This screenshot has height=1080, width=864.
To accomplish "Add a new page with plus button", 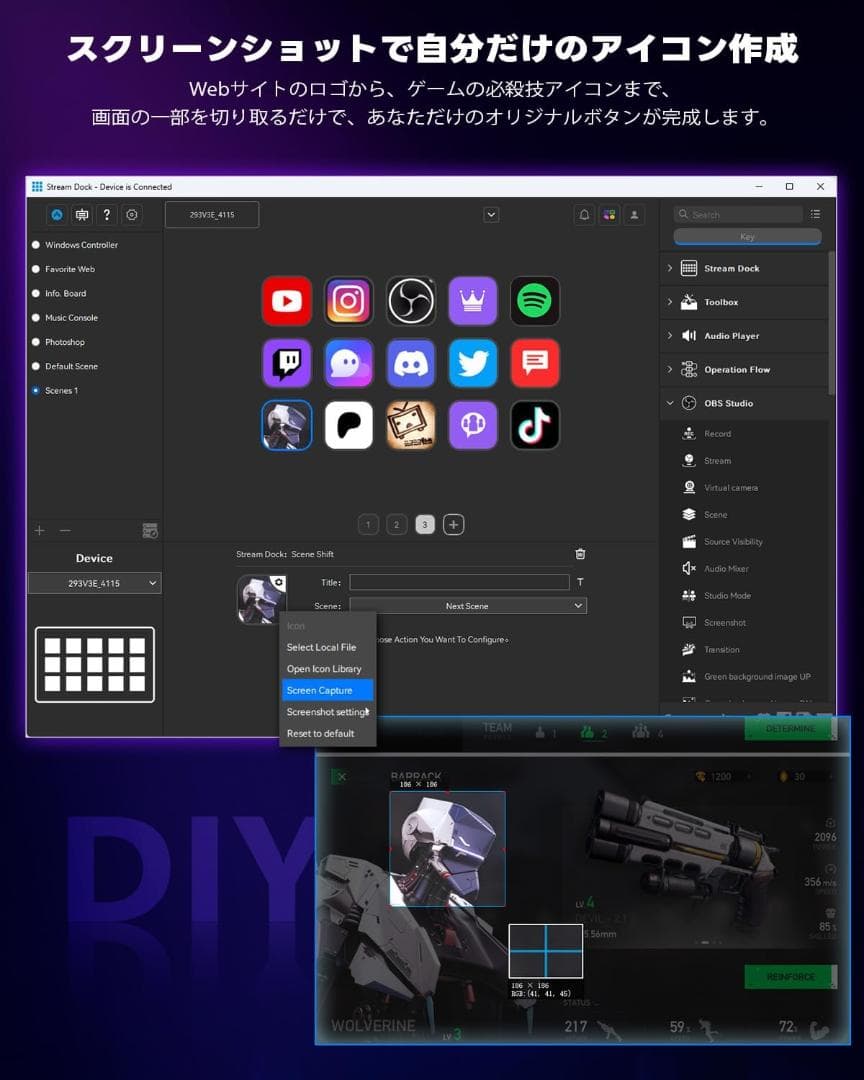I will (x=453, y=525).
